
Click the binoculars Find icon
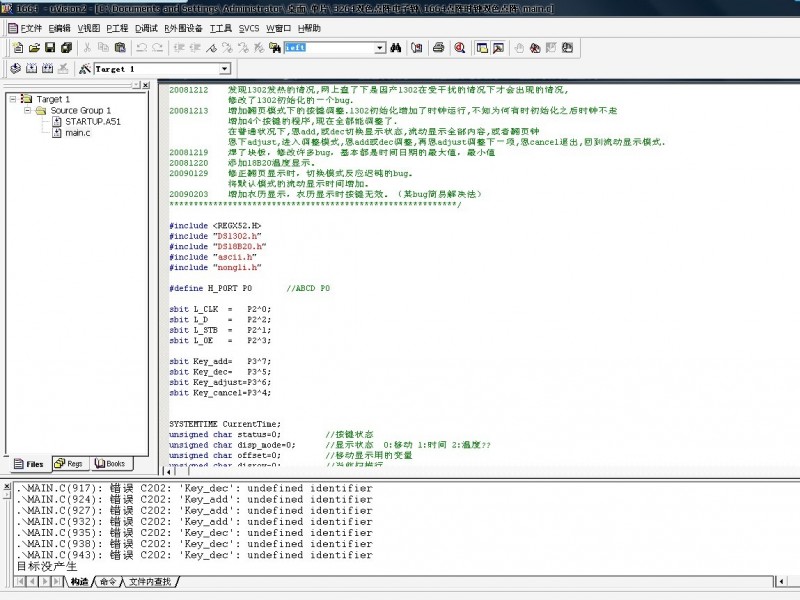[395, 47]
